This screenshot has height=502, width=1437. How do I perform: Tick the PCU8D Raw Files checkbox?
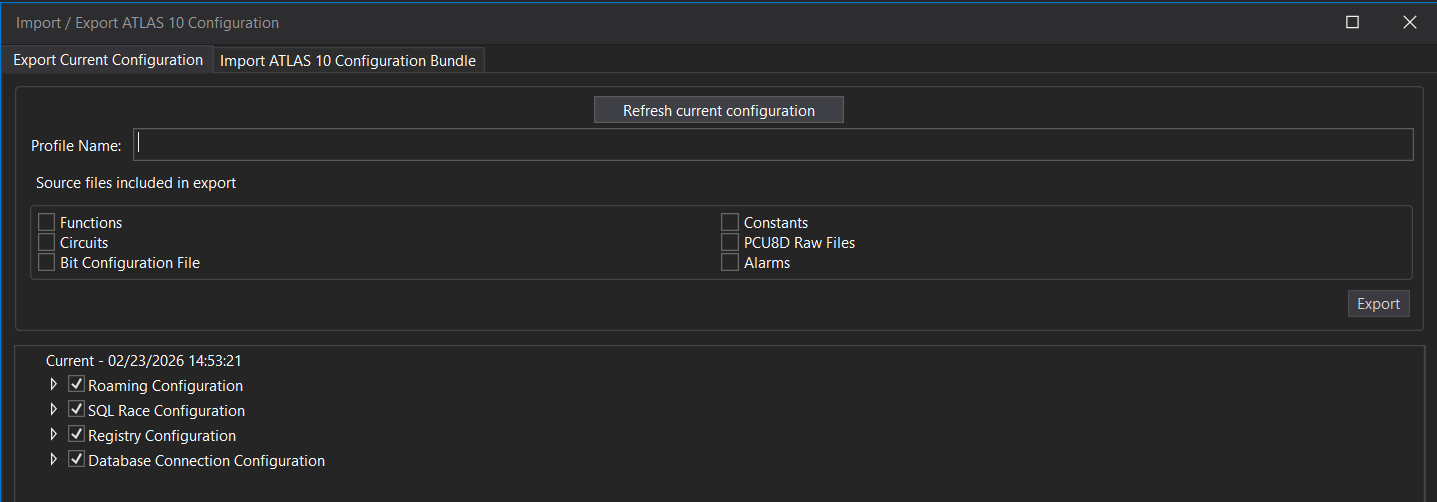[x=730, y=242]
